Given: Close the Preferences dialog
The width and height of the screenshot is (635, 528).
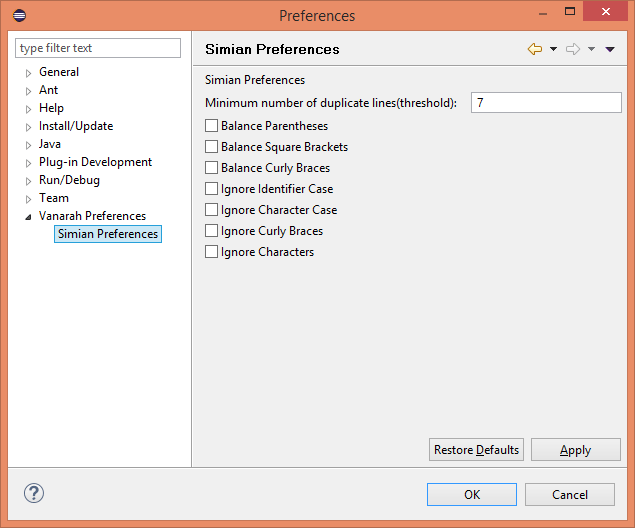Looking at the screenshot, I should [605, 11].
